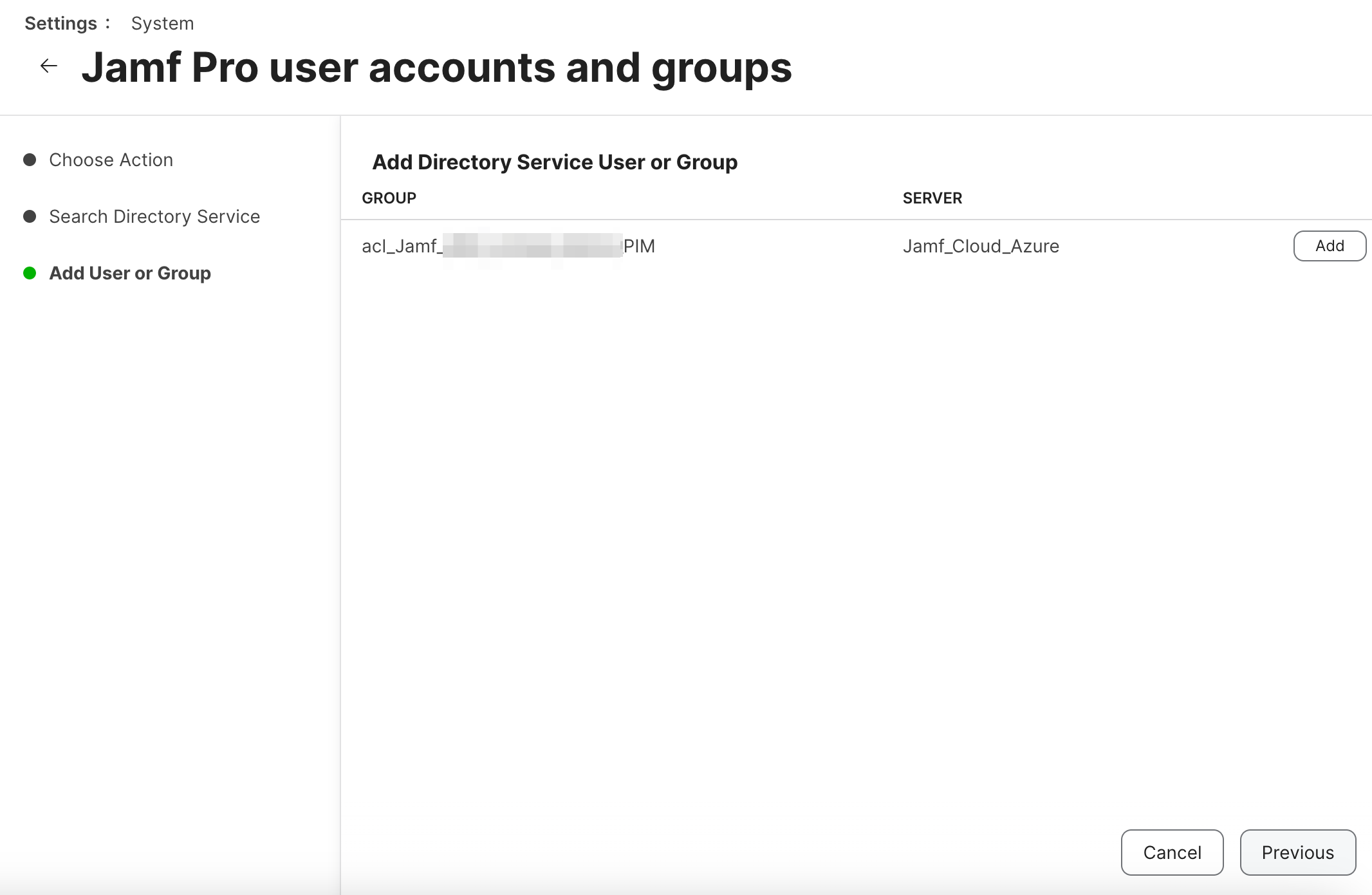Click the SERVER column header
Screen dimensions: 1372x895
[932, 198]
